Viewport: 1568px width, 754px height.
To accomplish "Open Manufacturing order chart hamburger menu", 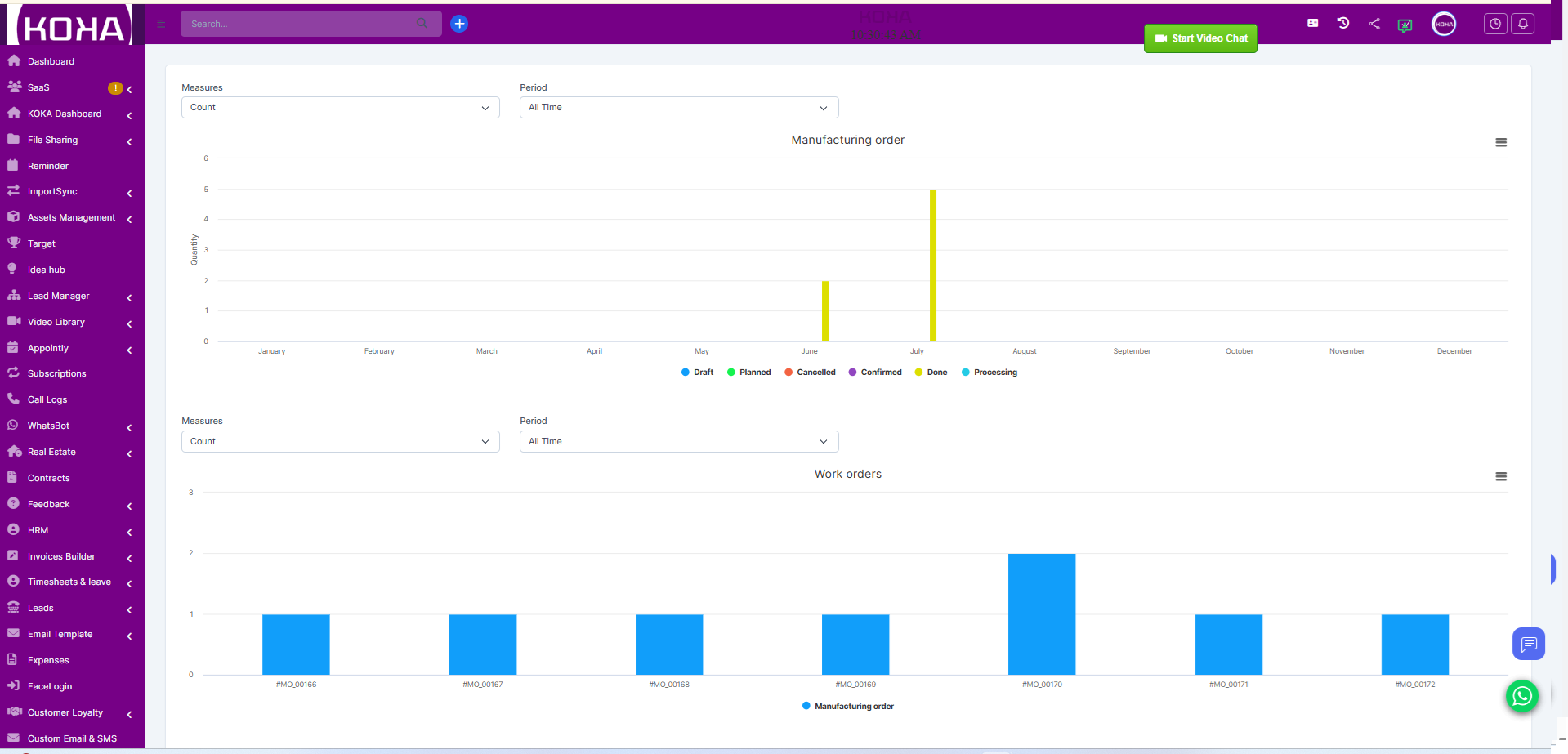I will (x=1500, y=142).
